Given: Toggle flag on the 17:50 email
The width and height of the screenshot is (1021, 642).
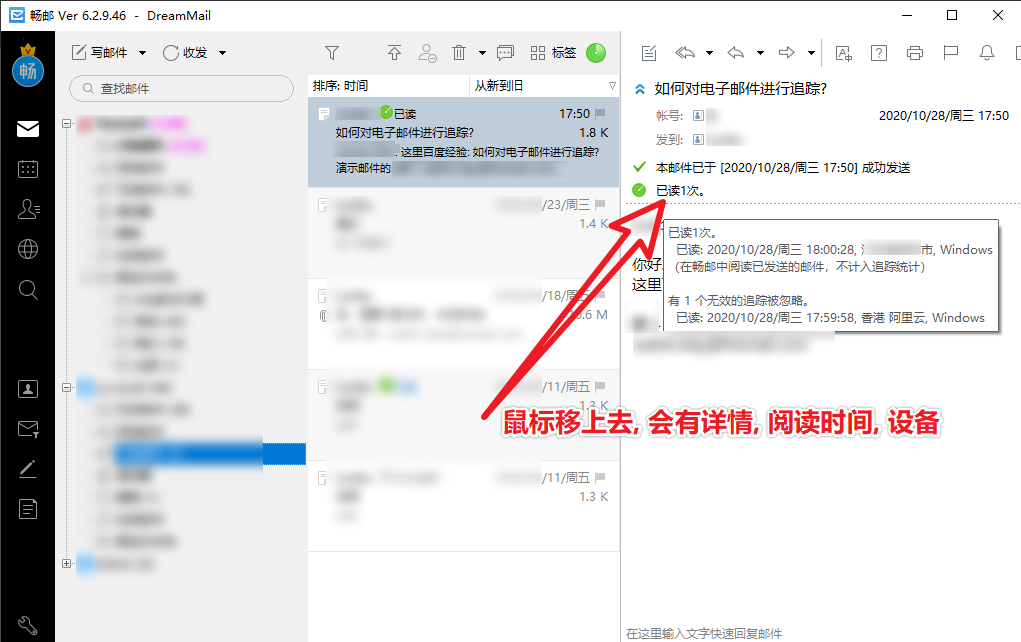Looking at the screenshot, I should (x=600, y=113).
